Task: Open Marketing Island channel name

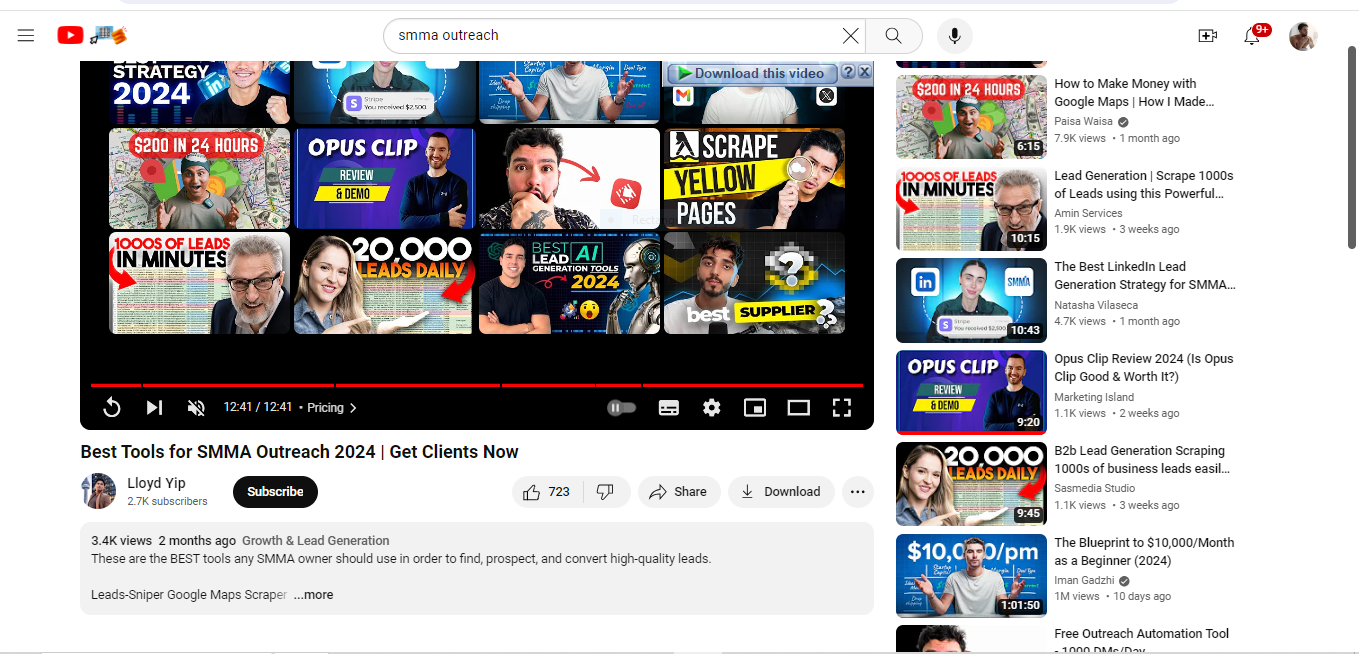Action: coord(1094,397)
